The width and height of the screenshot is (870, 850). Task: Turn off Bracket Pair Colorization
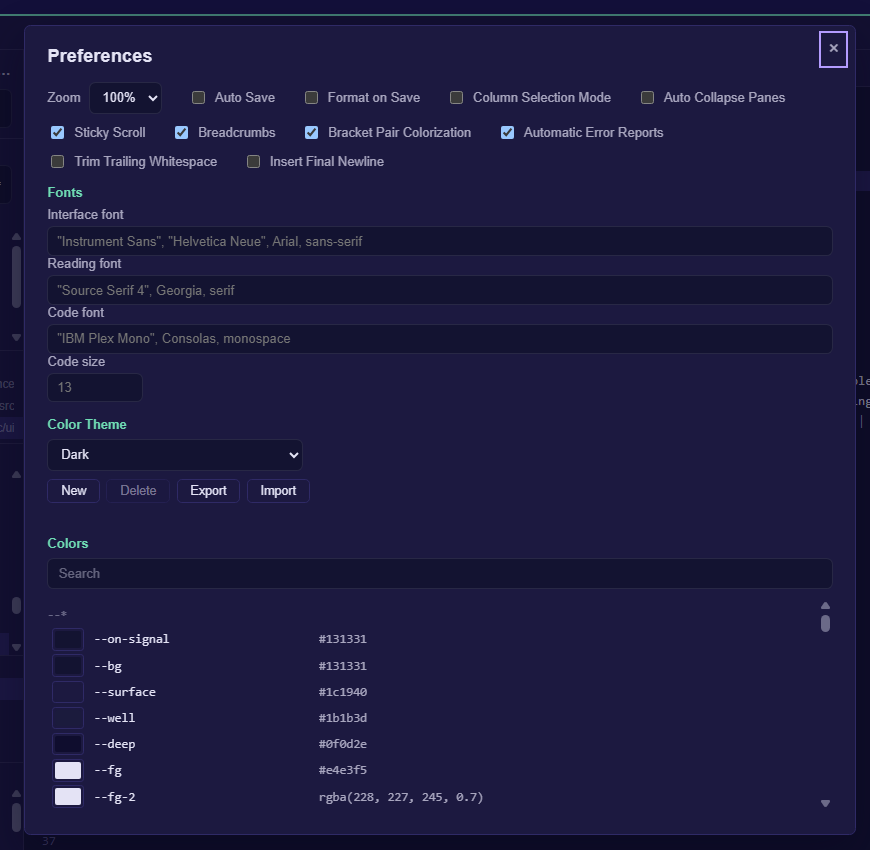(x=311, y=133)
